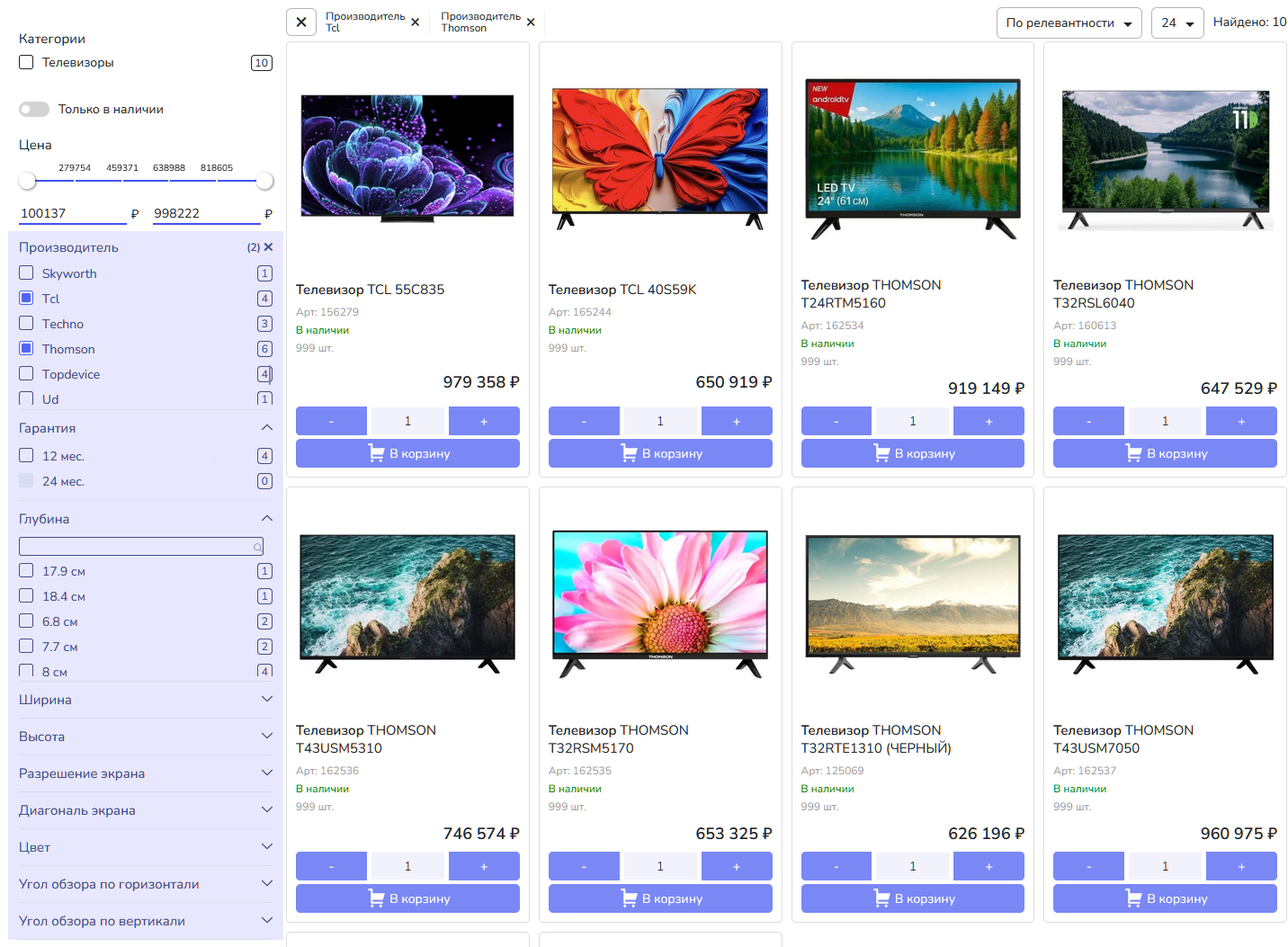Click the maximum price slider handle
The width and height of the screenshot is (1288, 947).
(x=264, y=181)
